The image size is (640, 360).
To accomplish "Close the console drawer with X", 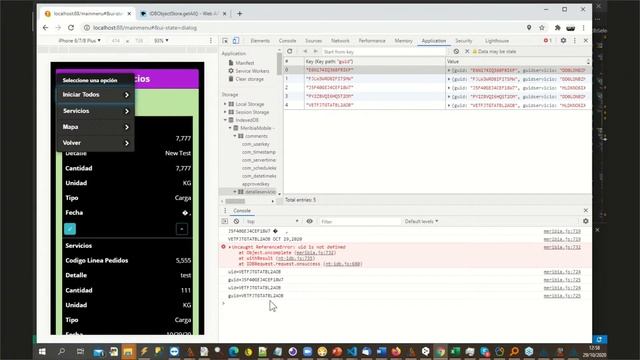I will click(x=586, y=211).
